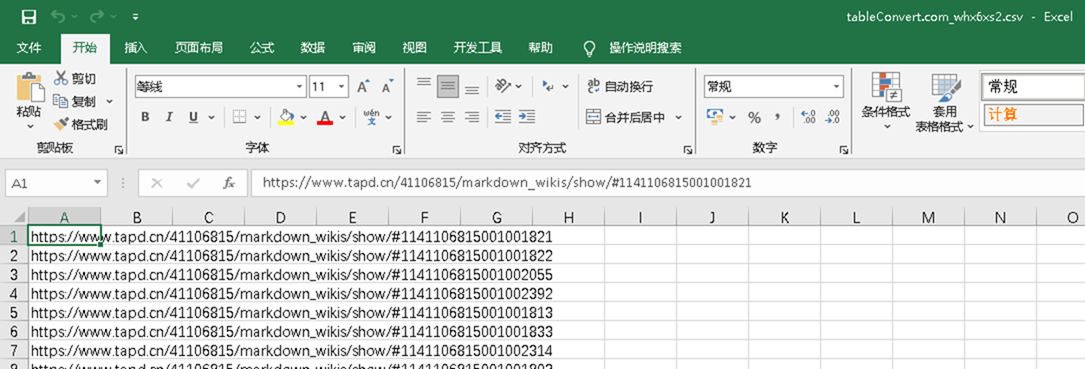Open the 剪贴板 dialog launcher

point(118,150)
